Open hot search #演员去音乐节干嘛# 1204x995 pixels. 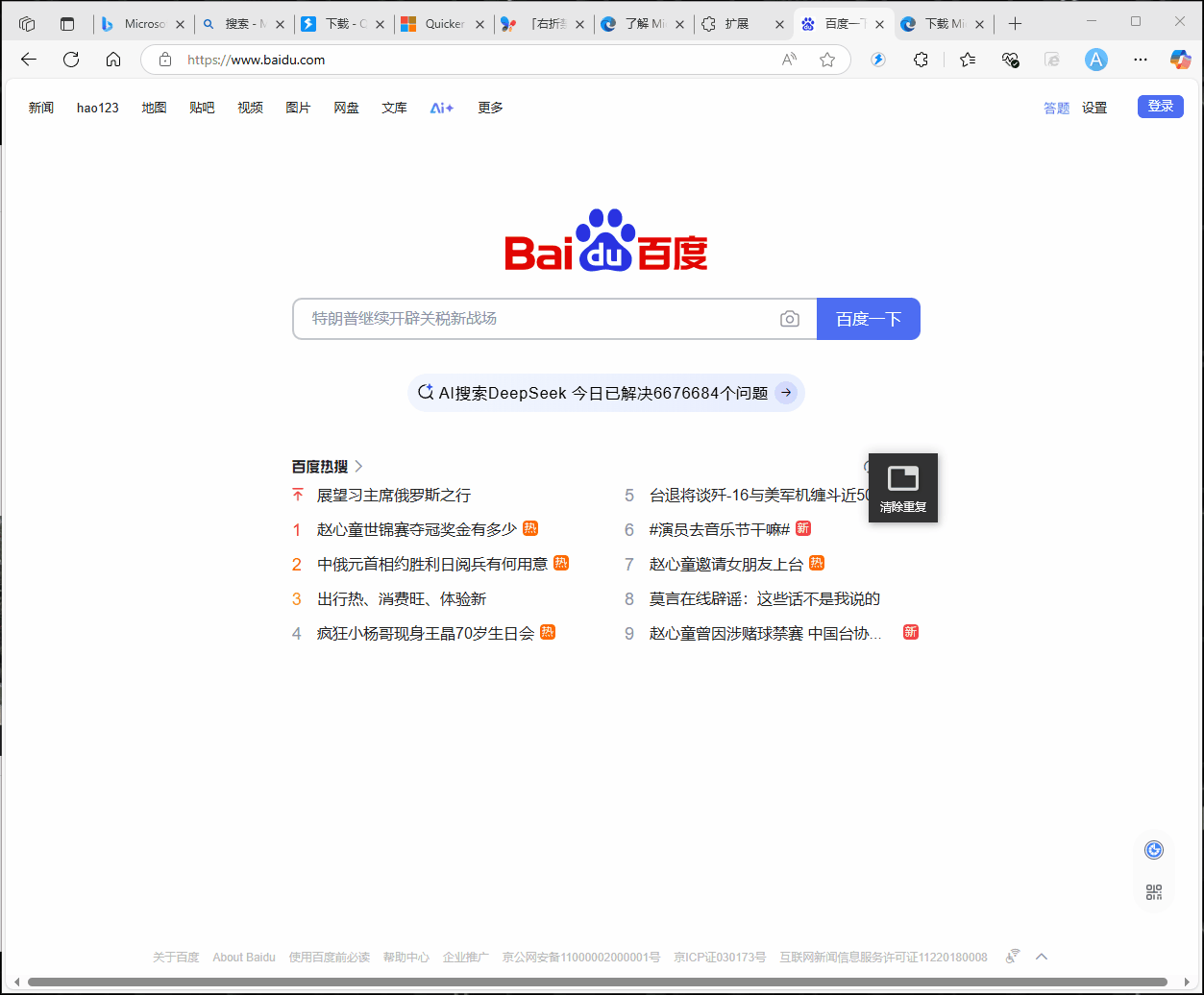click(x=720, y=529)
